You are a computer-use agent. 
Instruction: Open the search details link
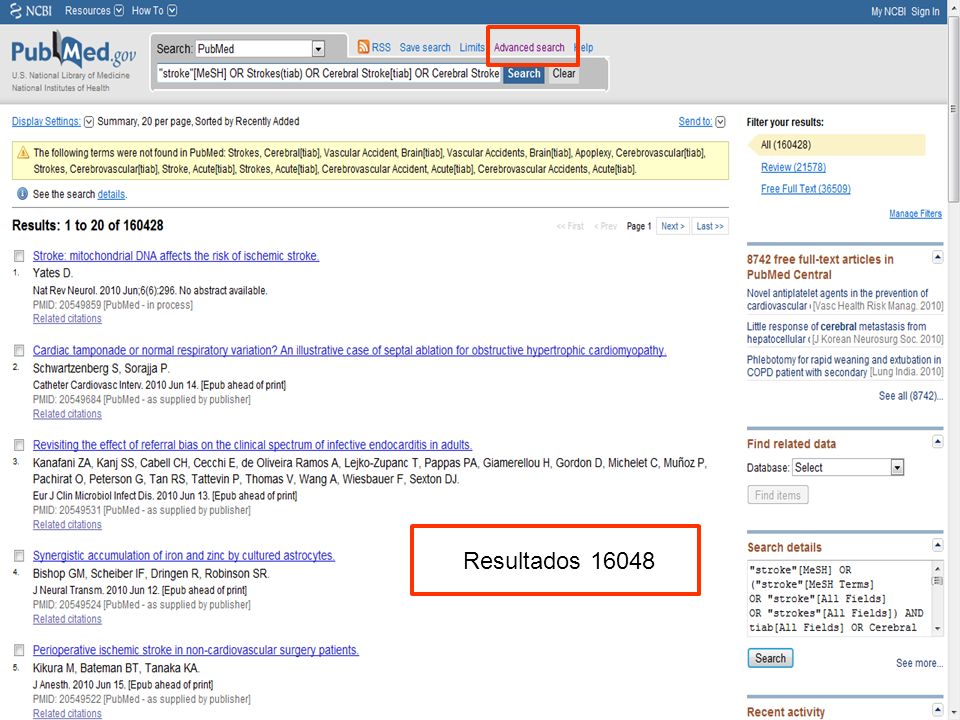point(111,194)
